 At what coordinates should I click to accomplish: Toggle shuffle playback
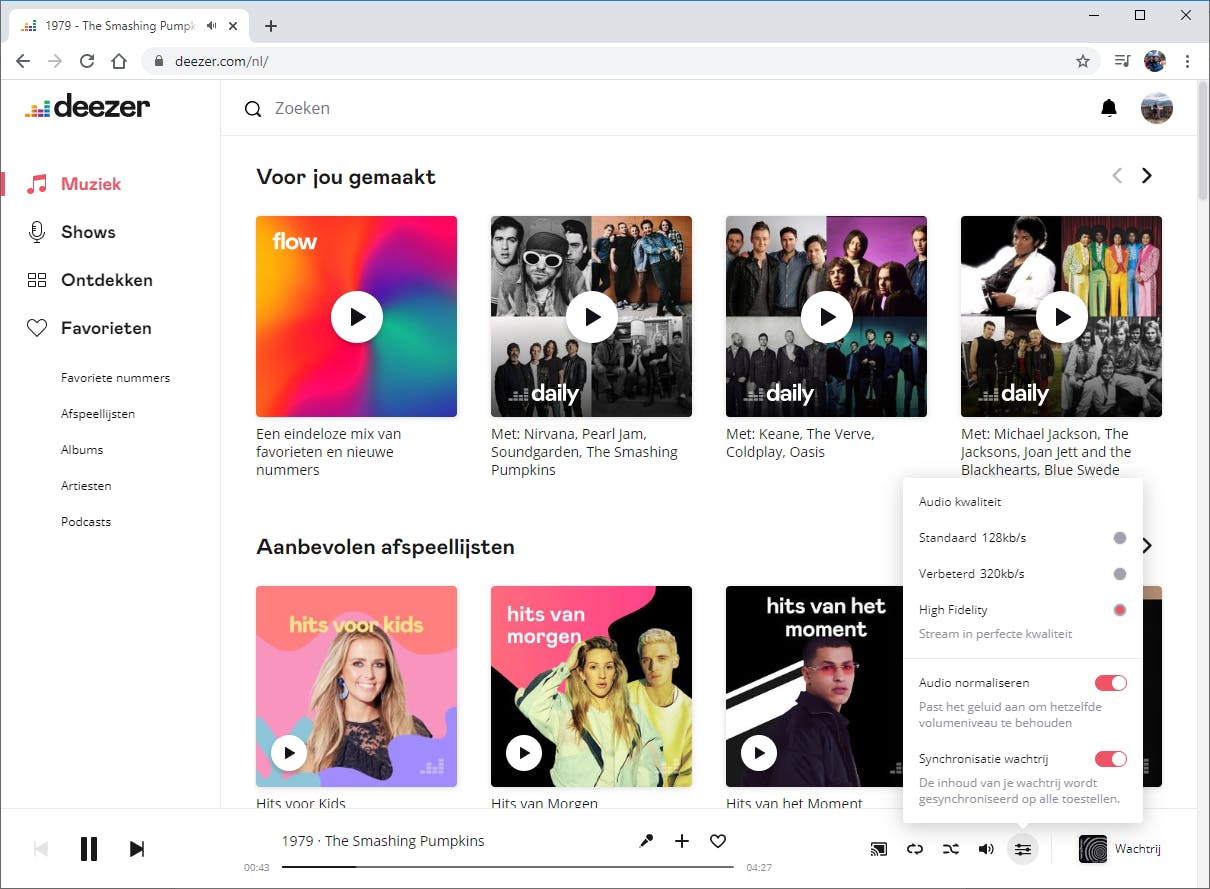click(951, 849)
